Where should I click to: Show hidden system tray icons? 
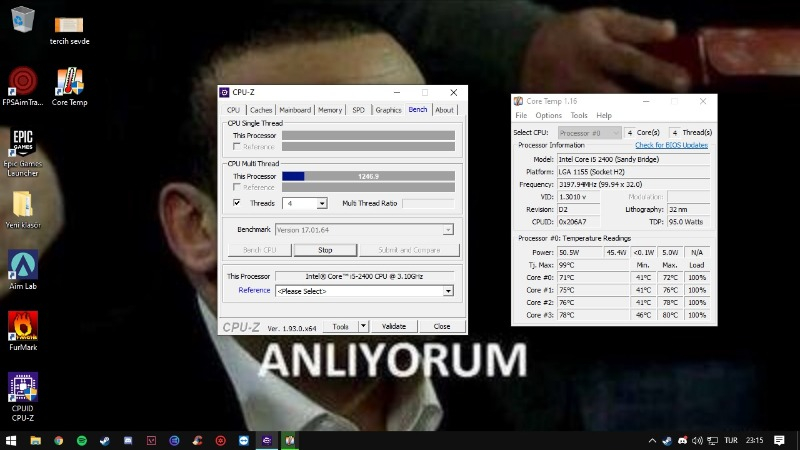click(652, 440)
